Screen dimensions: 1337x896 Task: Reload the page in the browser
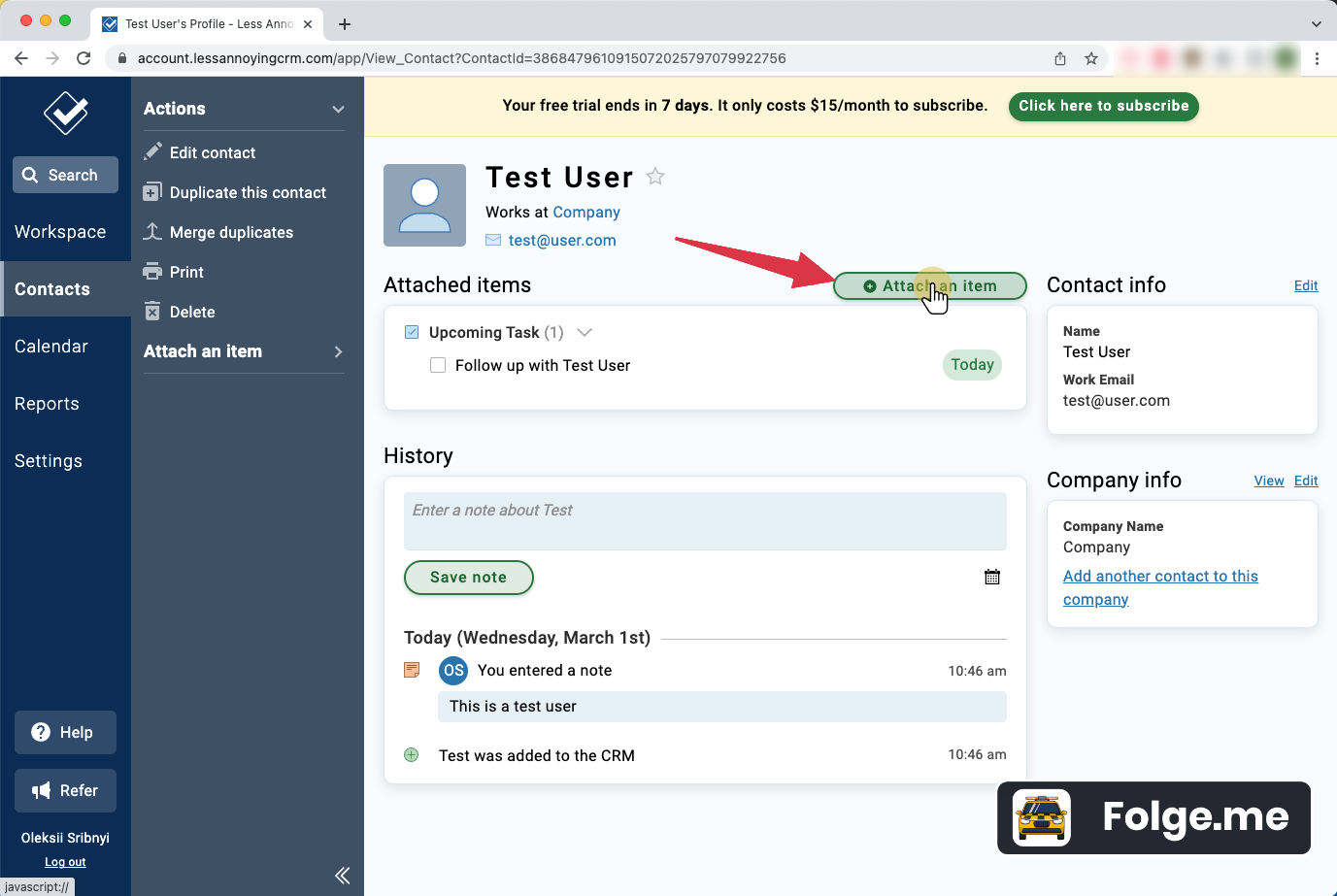(x=84, y=58)
